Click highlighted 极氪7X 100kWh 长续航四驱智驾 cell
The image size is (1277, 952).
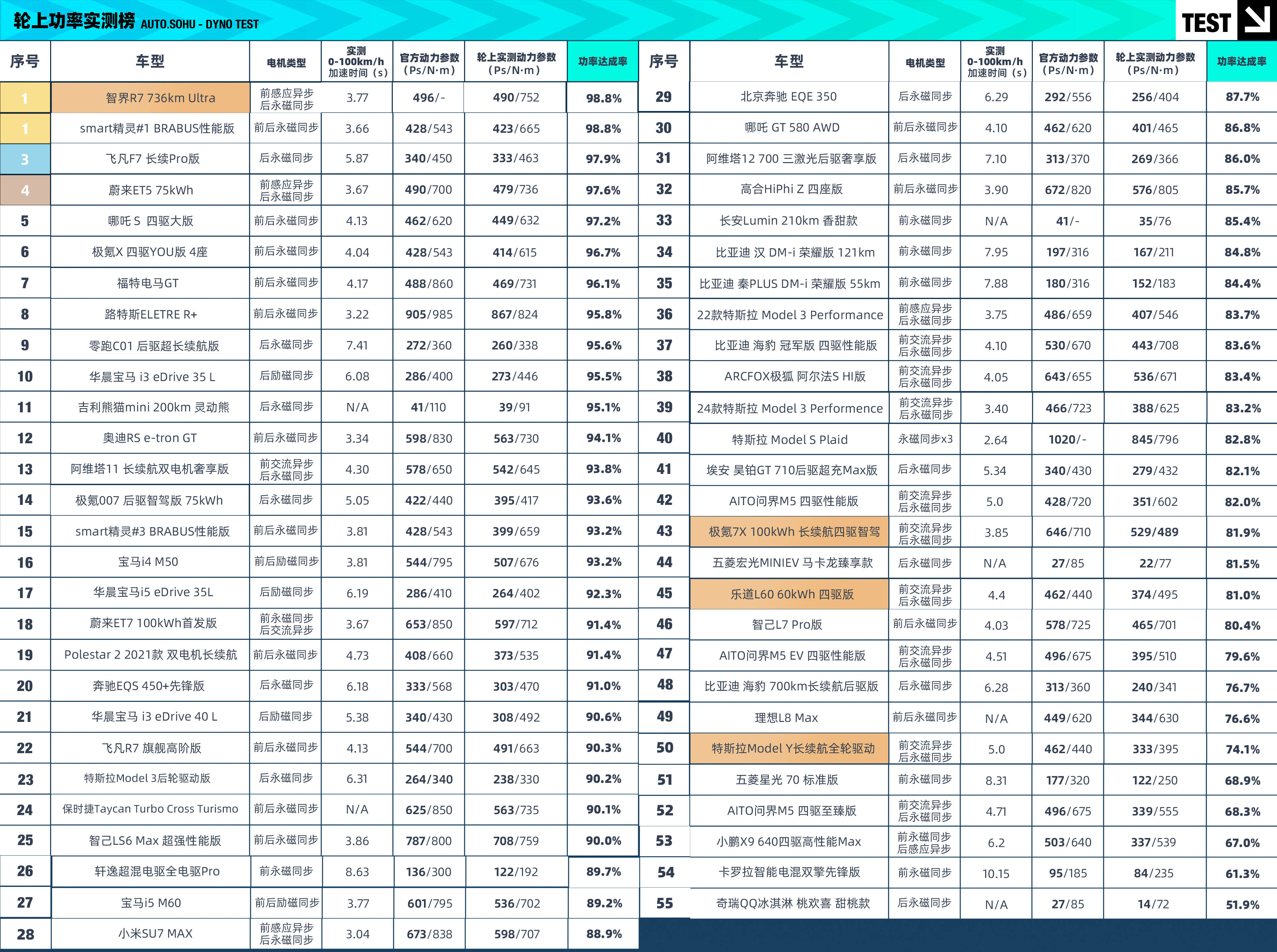click(789, 532)
